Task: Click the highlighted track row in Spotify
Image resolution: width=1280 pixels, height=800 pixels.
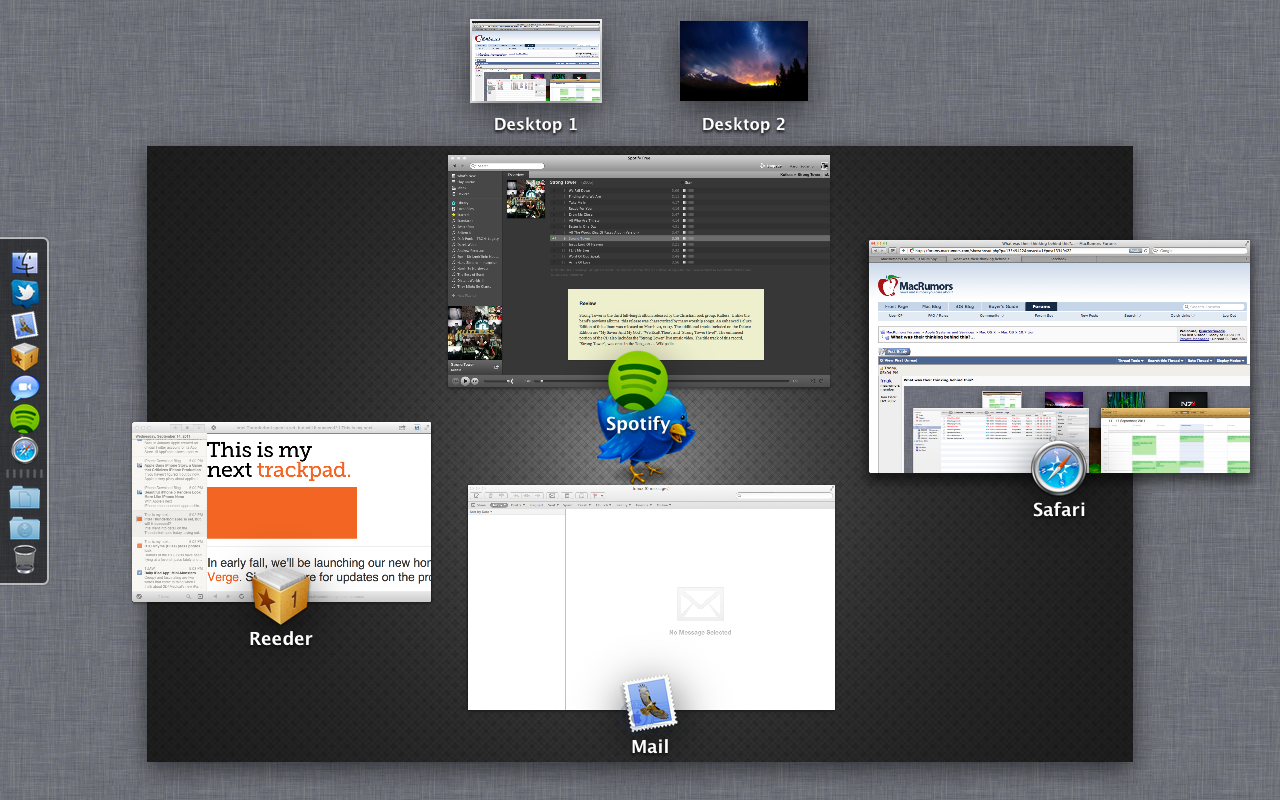Action: (688, 239)
